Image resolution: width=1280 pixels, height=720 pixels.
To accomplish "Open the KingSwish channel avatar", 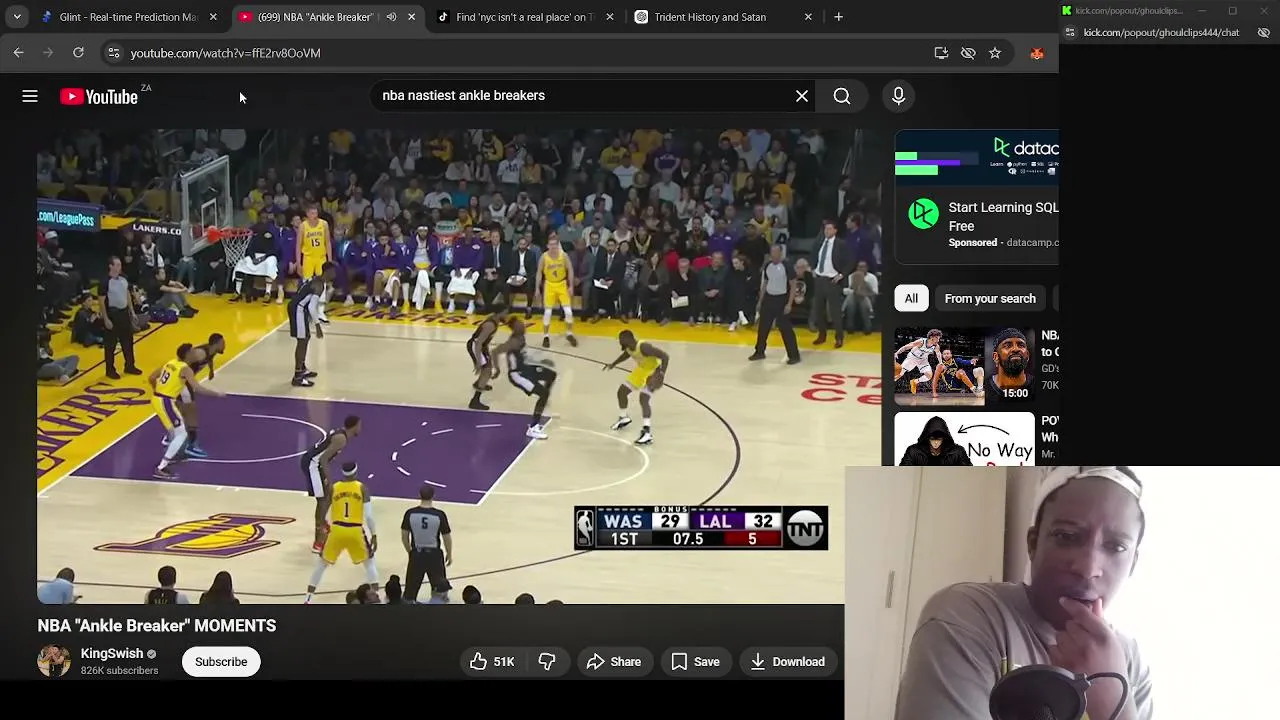I will (54, 661).
